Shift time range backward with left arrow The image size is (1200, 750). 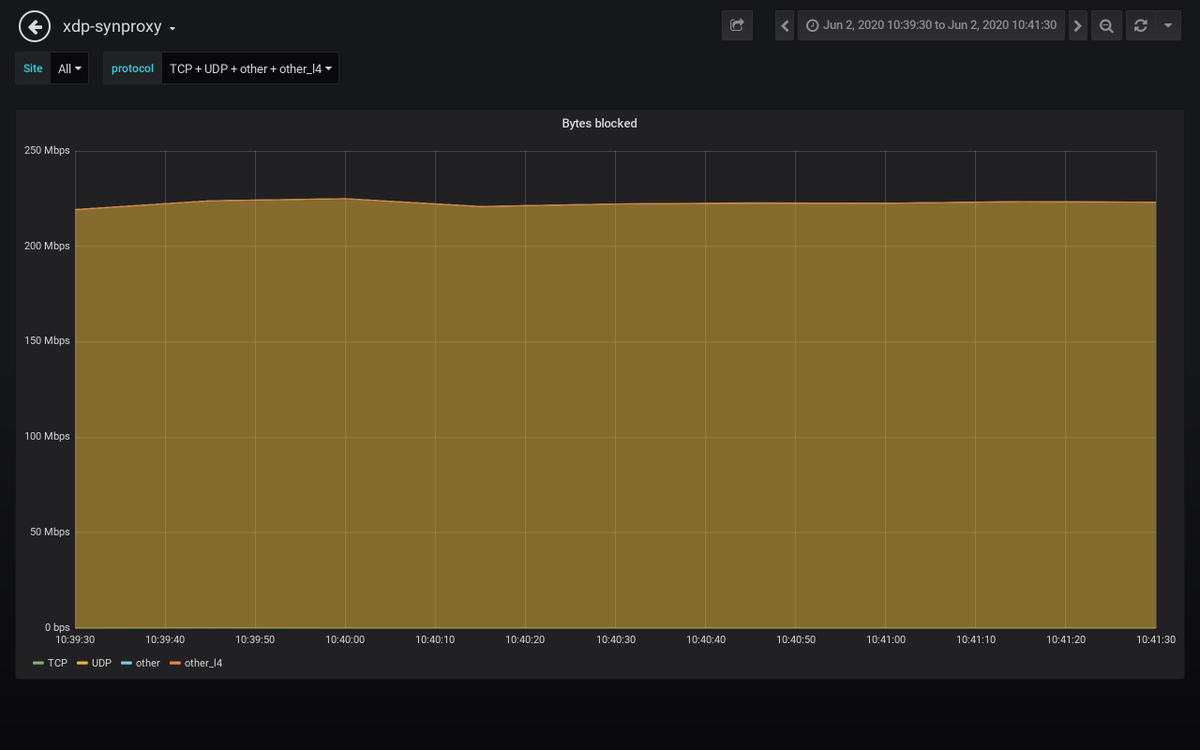(x=784, y=25)
